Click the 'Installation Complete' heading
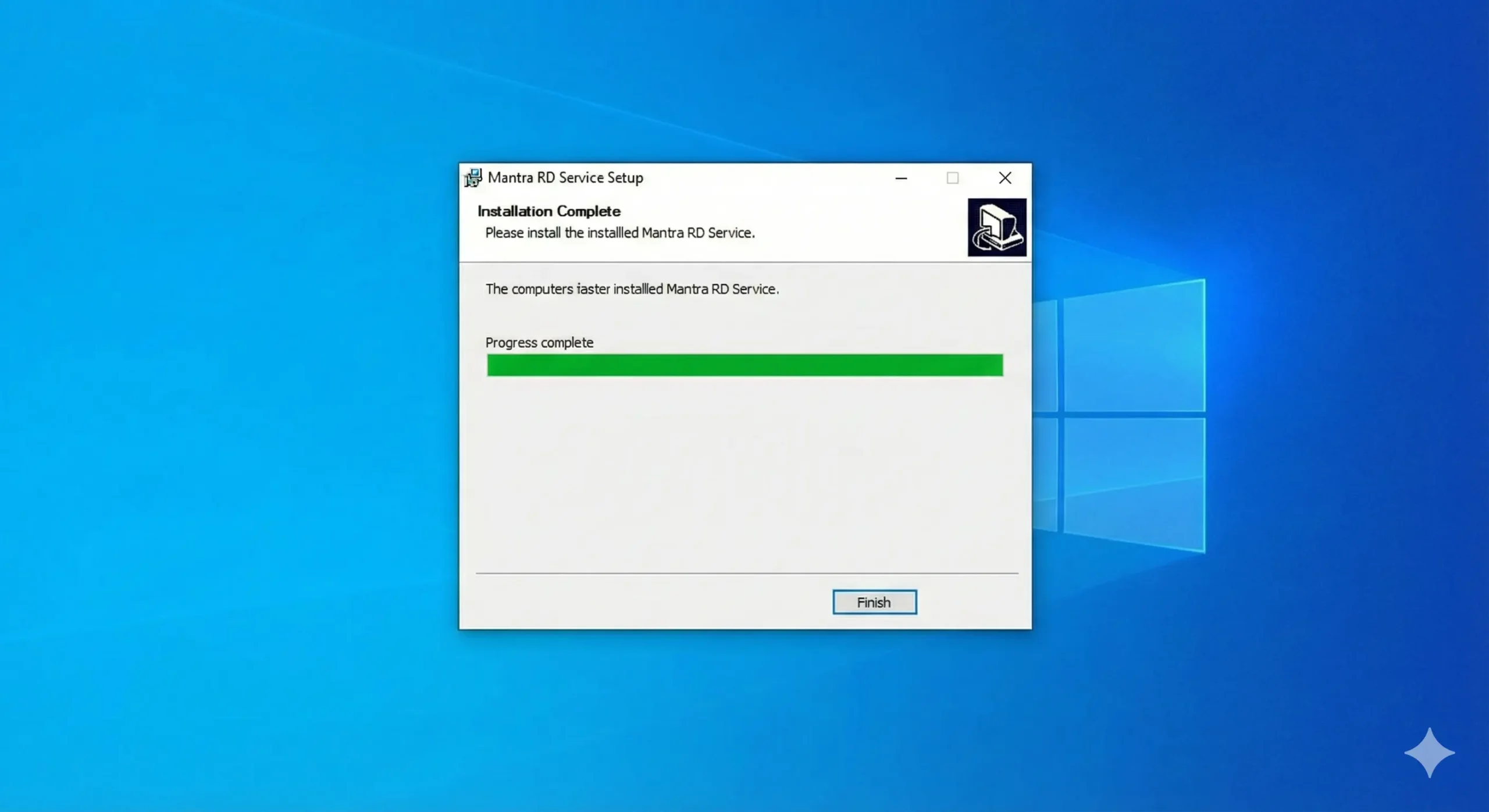The image size is (1489, 812). [548, 211]
